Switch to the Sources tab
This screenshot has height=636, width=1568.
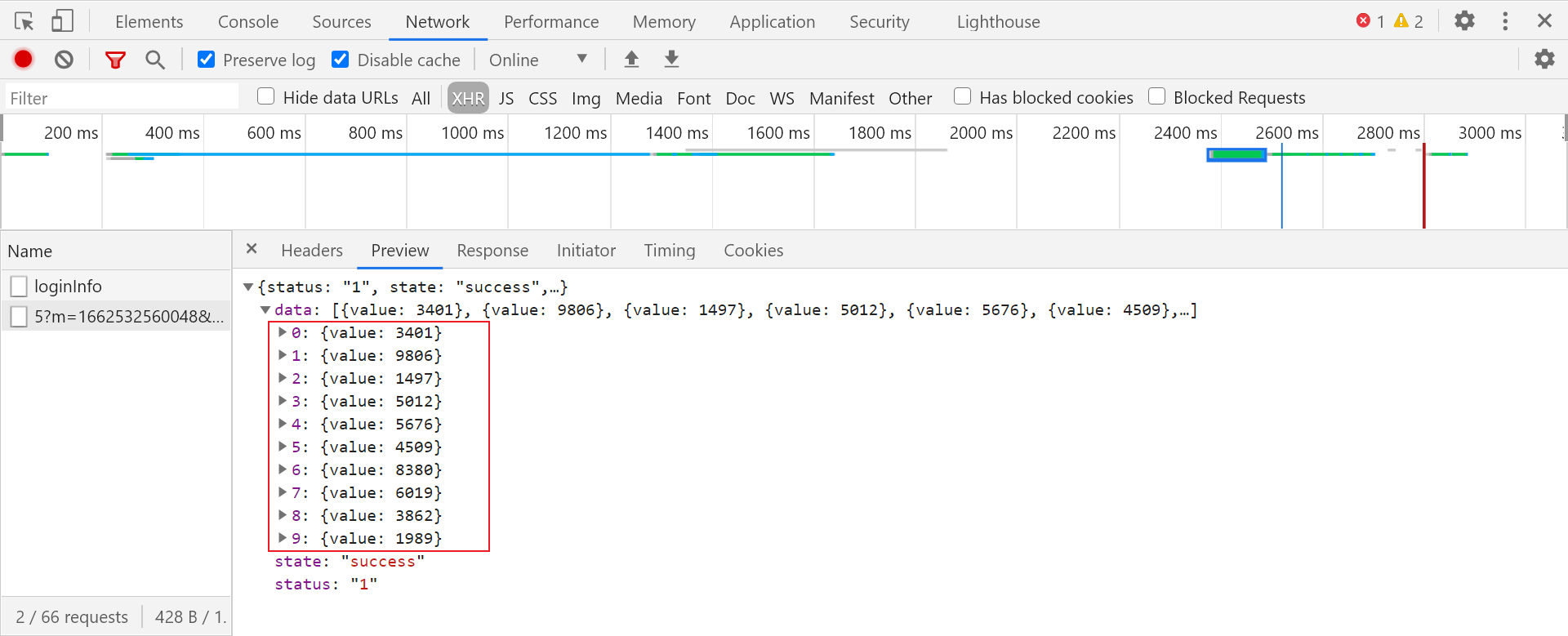click(341, 22)
